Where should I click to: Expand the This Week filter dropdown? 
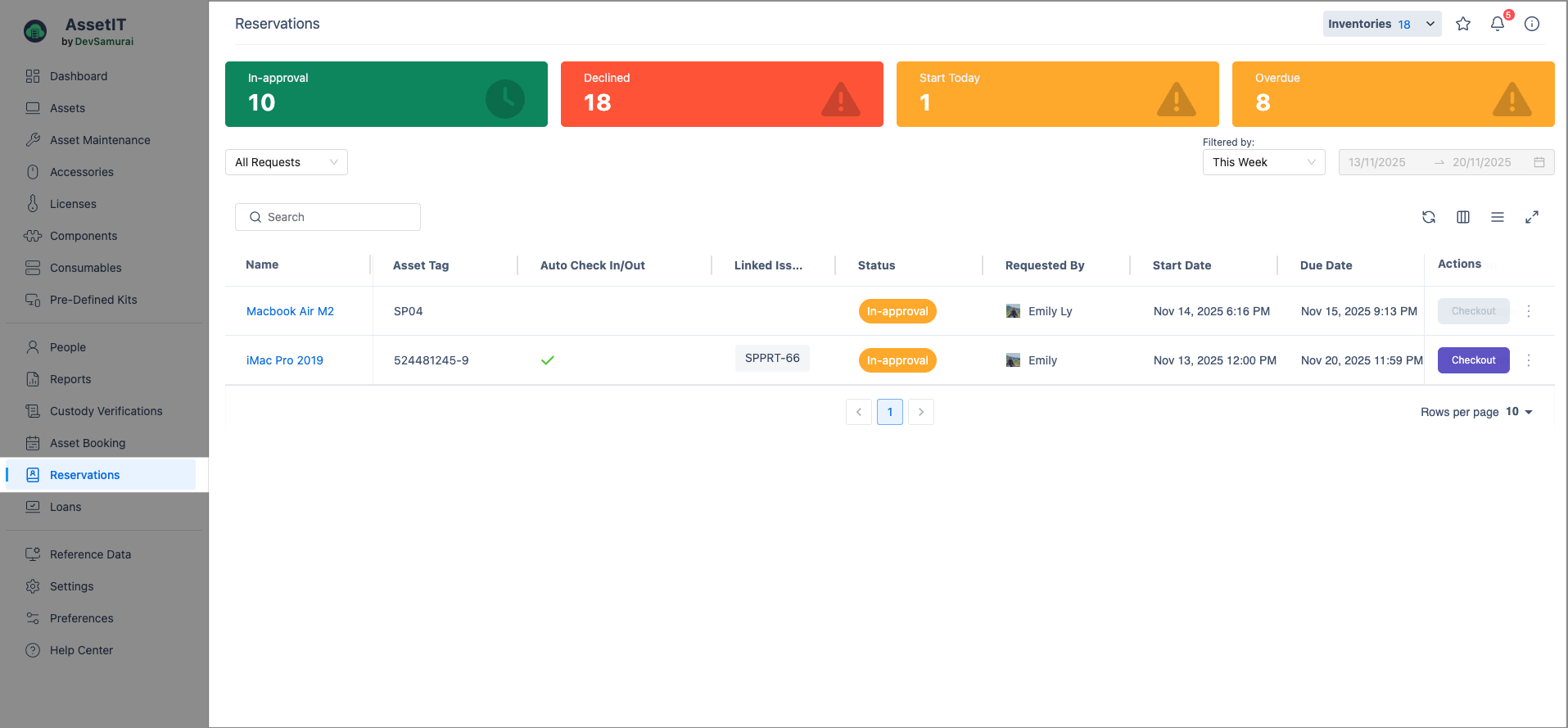click(1263, 162)
